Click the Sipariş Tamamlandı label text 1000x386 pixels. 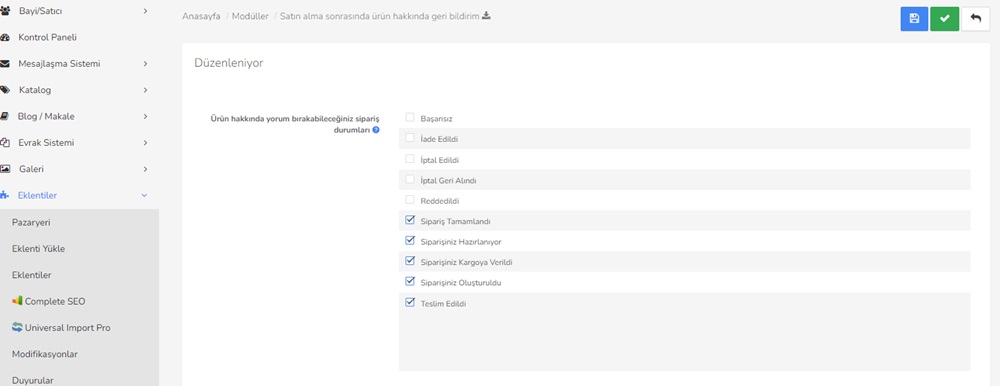coord(455,221)
